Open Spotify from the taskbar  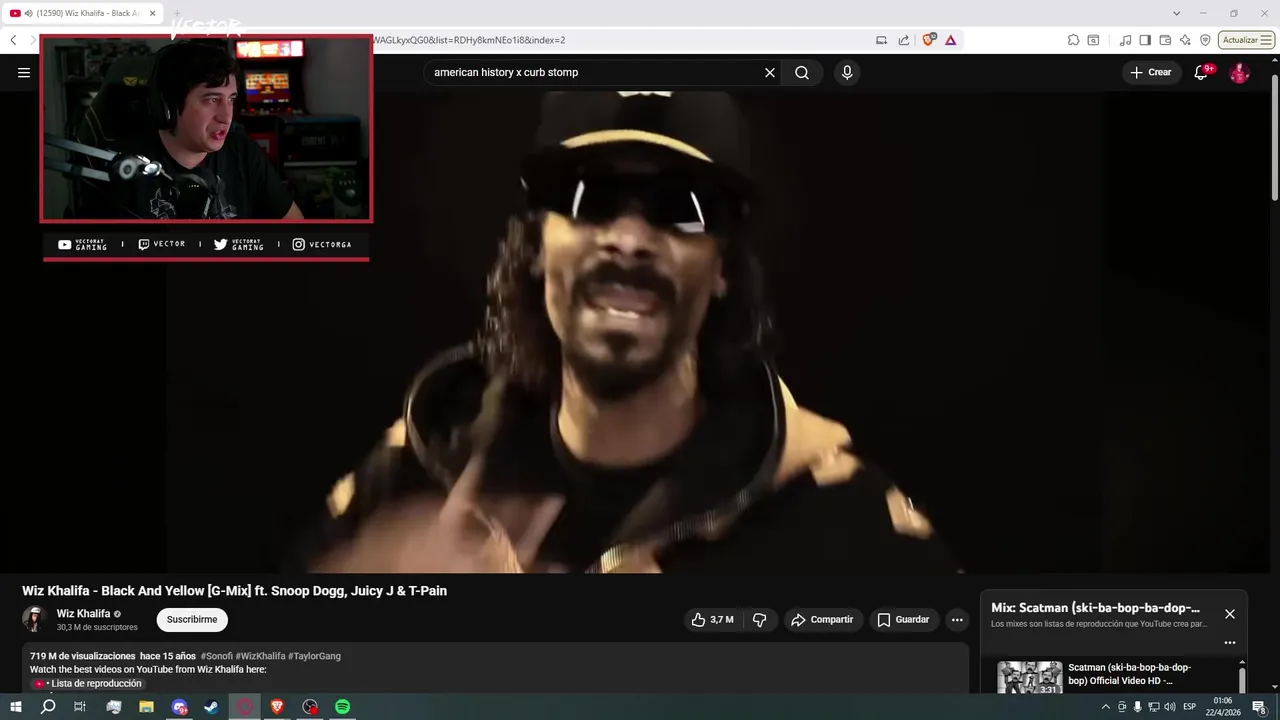pos(343,707)
